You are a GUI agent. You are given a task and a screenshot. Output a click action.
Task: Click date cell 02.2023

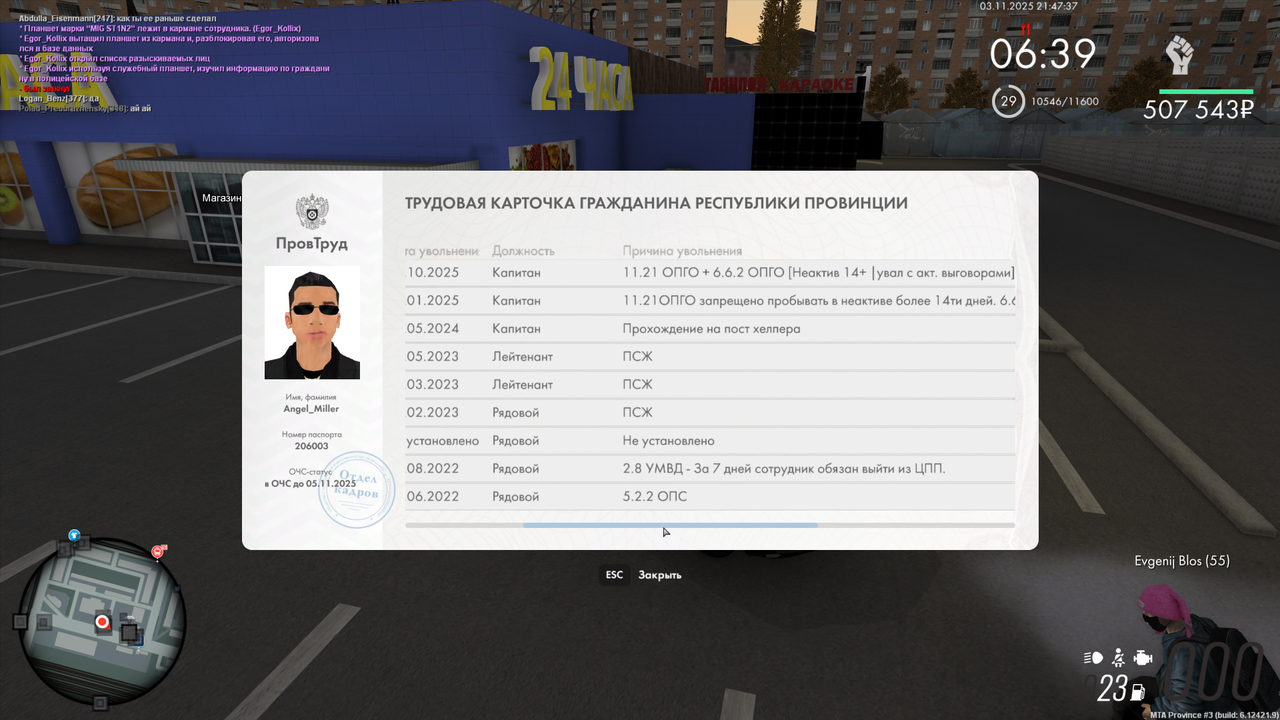tap(433, 413)
